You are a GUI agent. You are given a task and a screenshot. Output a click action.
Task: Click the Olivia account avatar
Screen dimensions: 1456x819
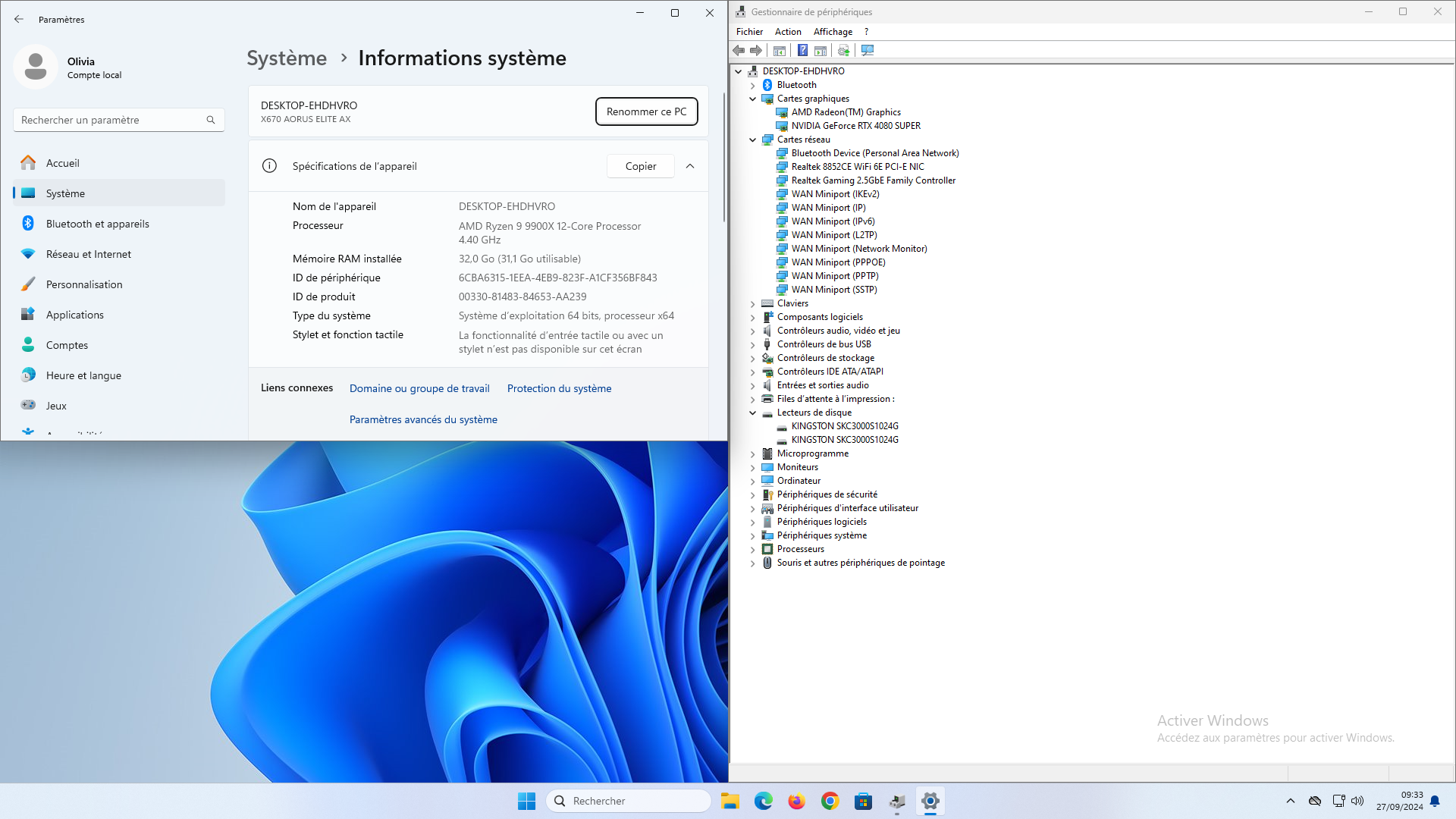click(x=35, y=67)
